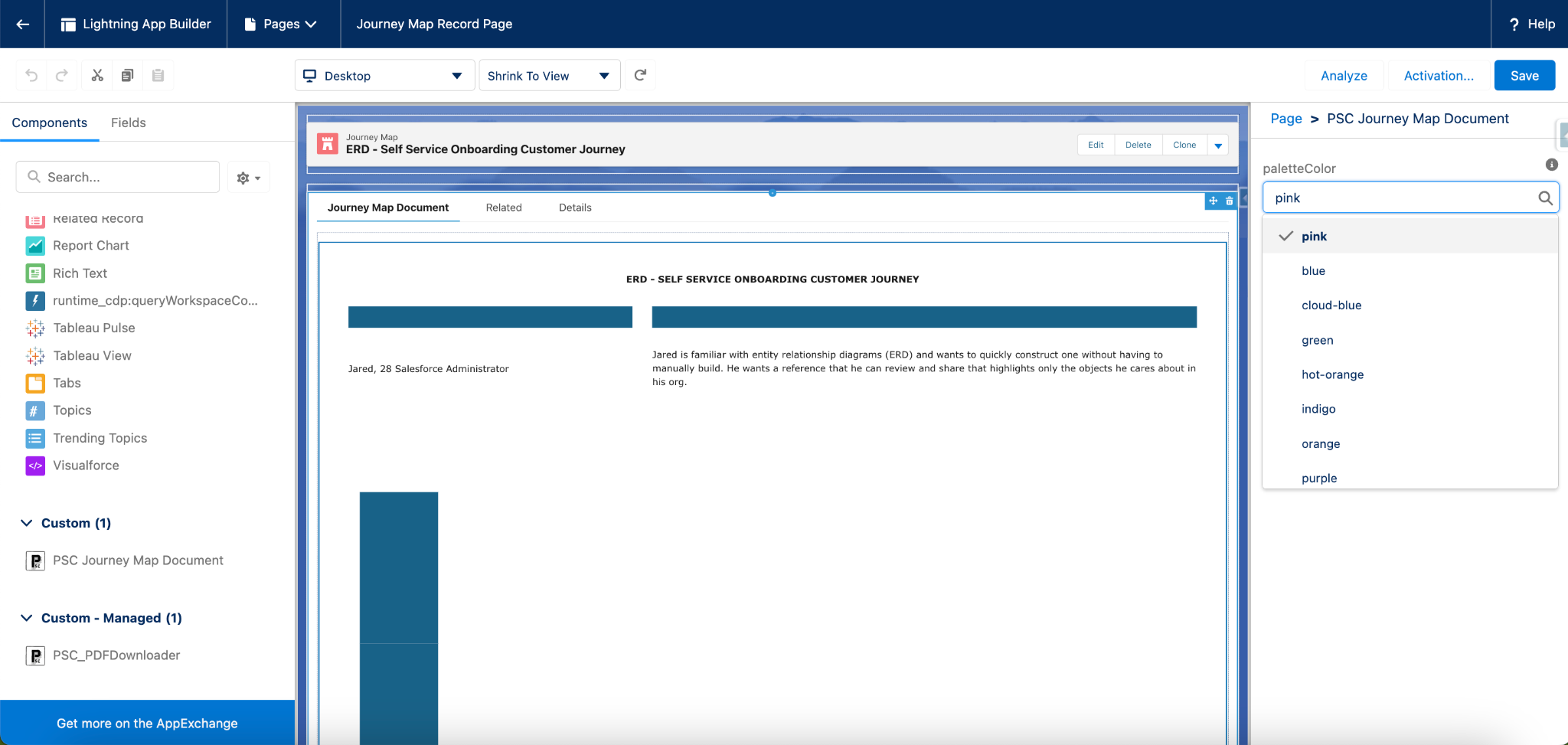Open the Related tab on canvas

[x=504, y=207]
